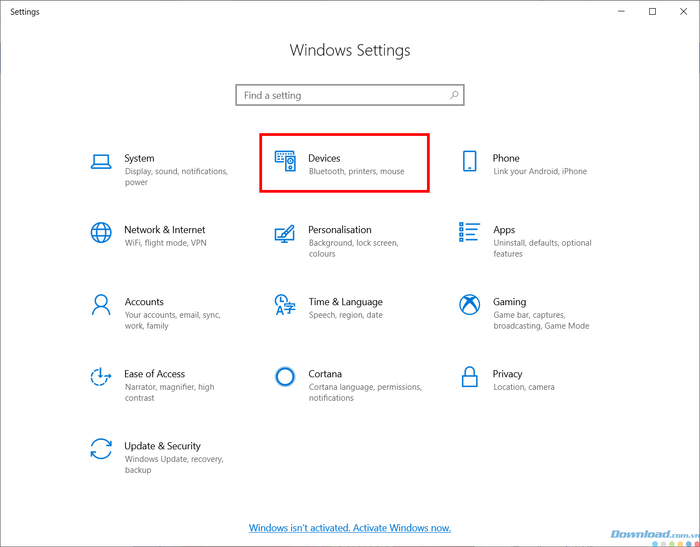The image size is (700, 547).
Task: Click the Apps list icon
Action: [x=469, y=232]
